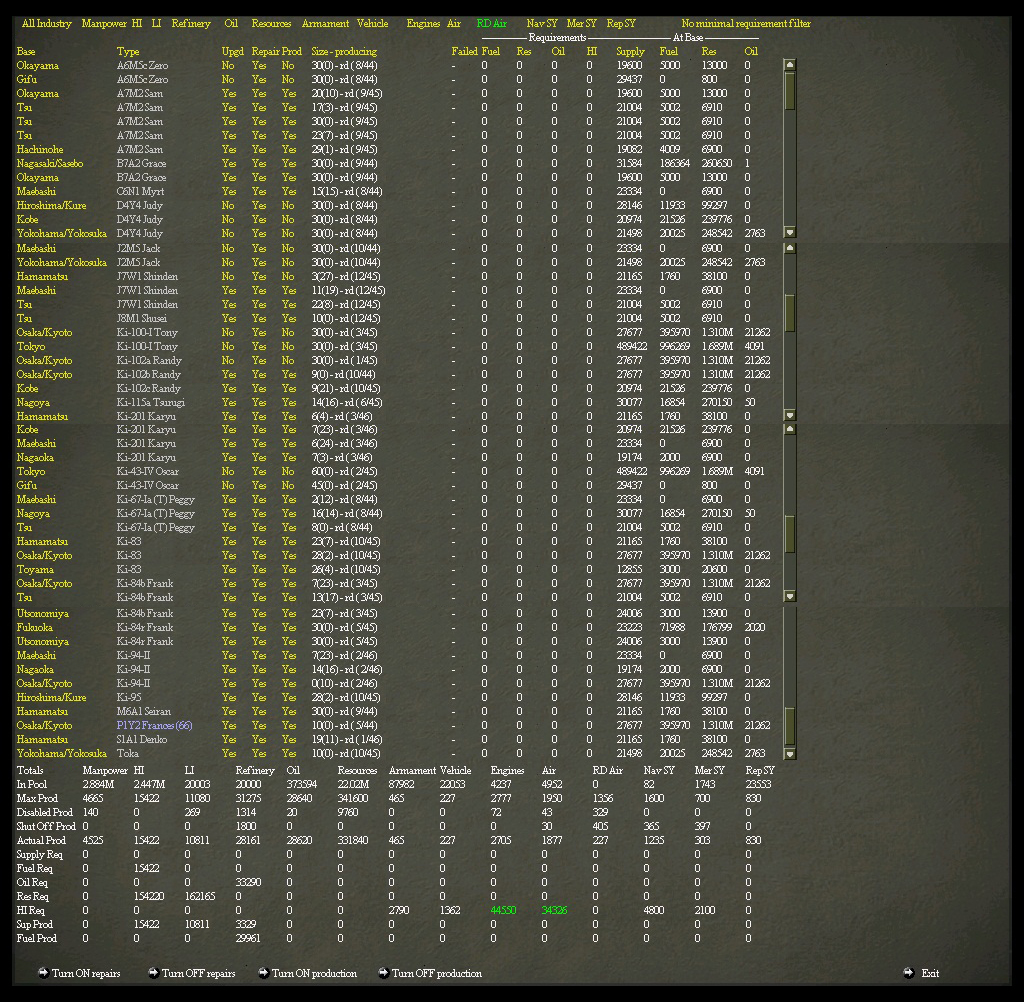
Task: Click the scroll up arrow beside Maebashi J2M5 Jack row
Action: coord(790,248)
